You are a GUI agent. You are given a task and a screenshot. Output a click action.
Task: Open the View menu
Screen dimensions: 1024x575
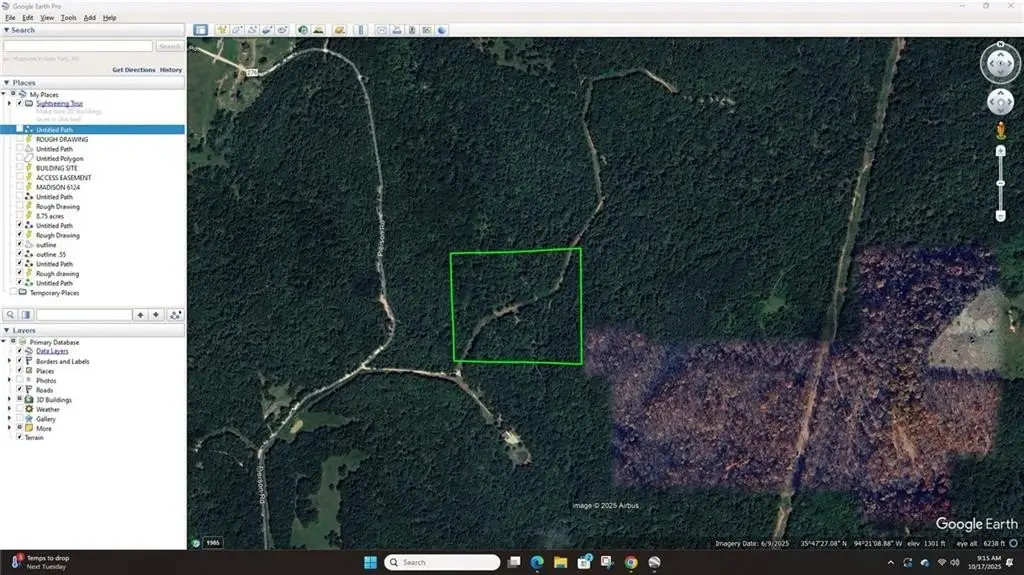[47, 18]
